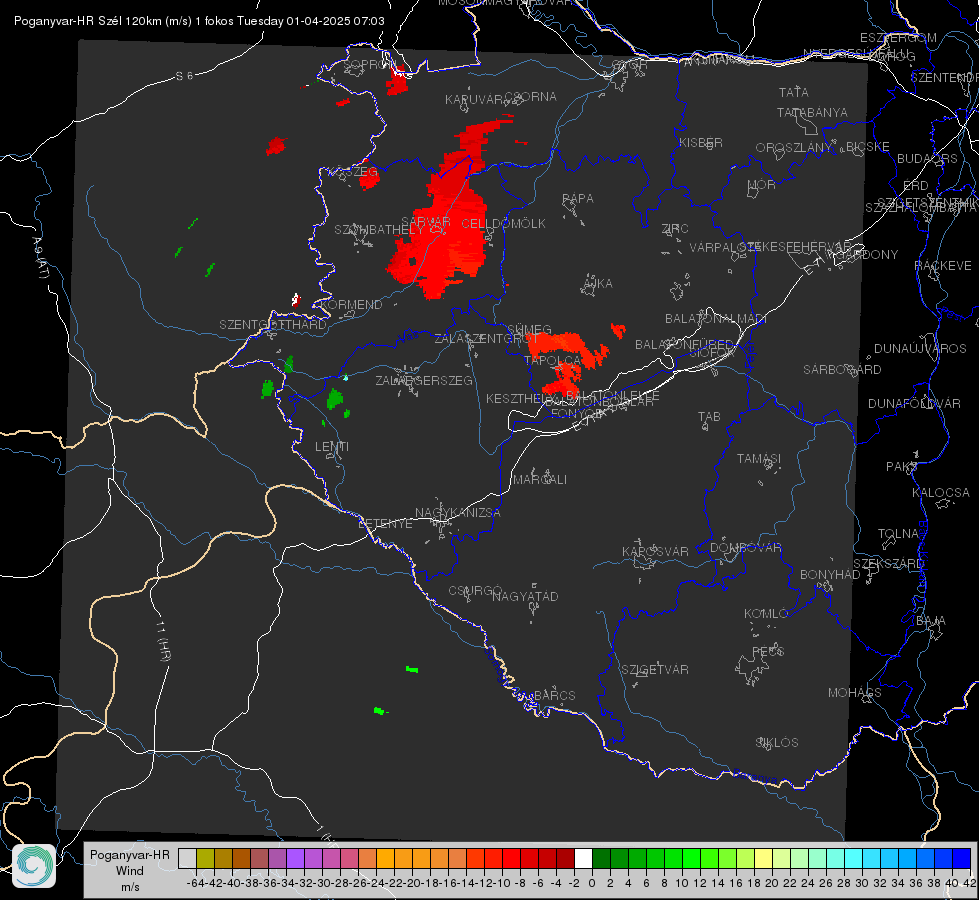Image resolution: width=979 pixels, height=900 pixels.
Task: Click the SARBOGARD city label
Action: 842,369
